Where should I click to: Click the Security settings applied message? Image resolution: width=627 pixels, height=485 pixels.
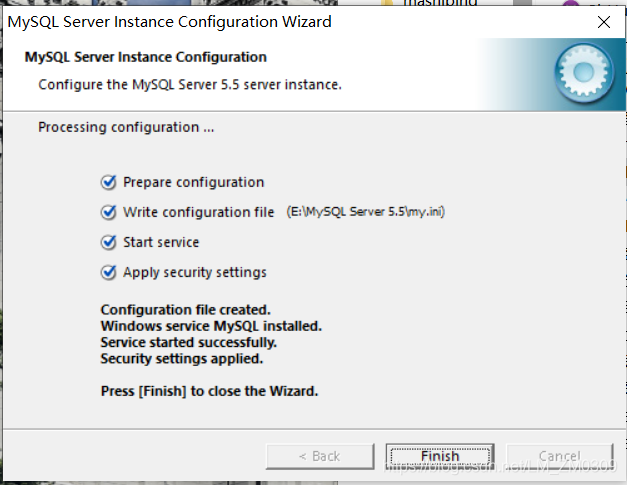[x=182, y=359]
